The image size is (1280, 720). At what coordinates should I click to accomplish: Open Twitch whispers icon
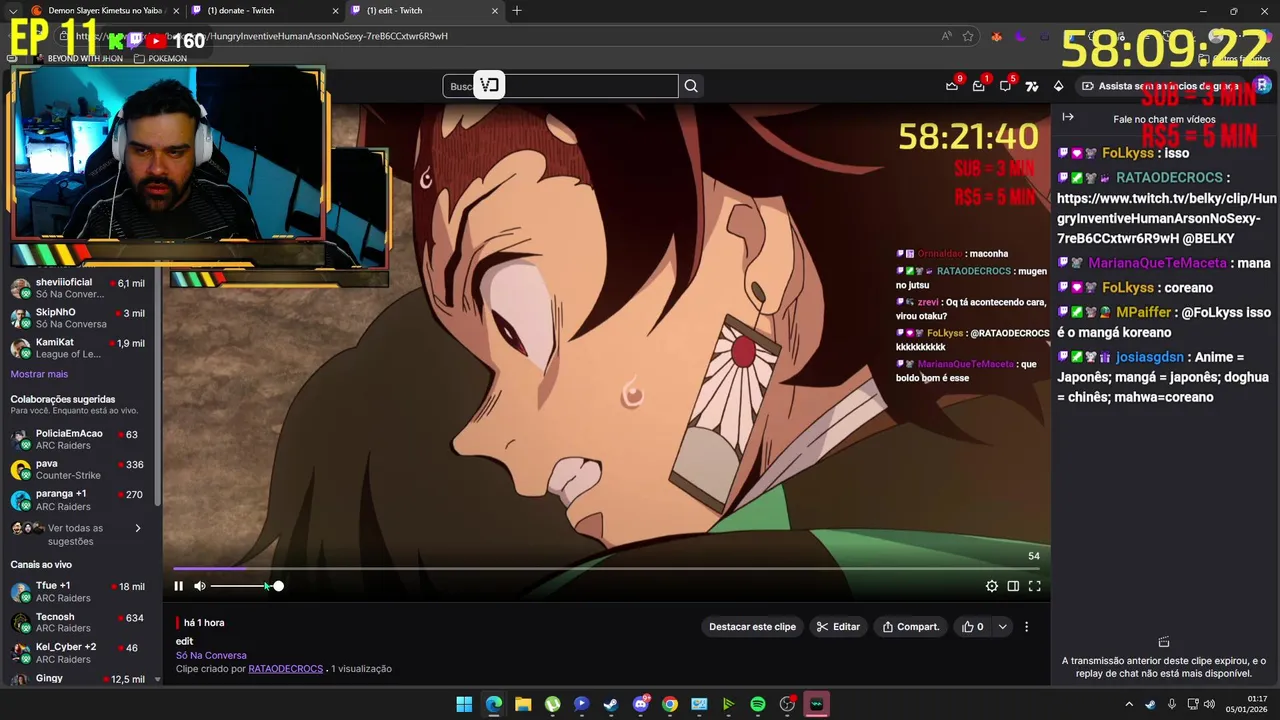[1005, 86]
